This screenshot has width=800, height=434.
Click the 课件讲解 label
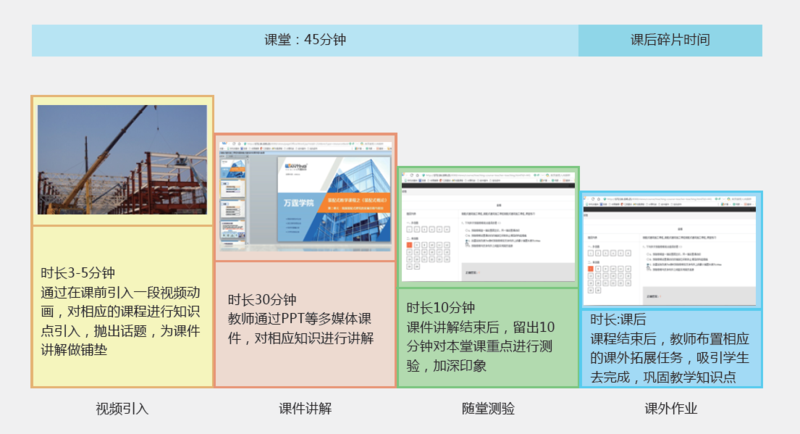[305, 409]
